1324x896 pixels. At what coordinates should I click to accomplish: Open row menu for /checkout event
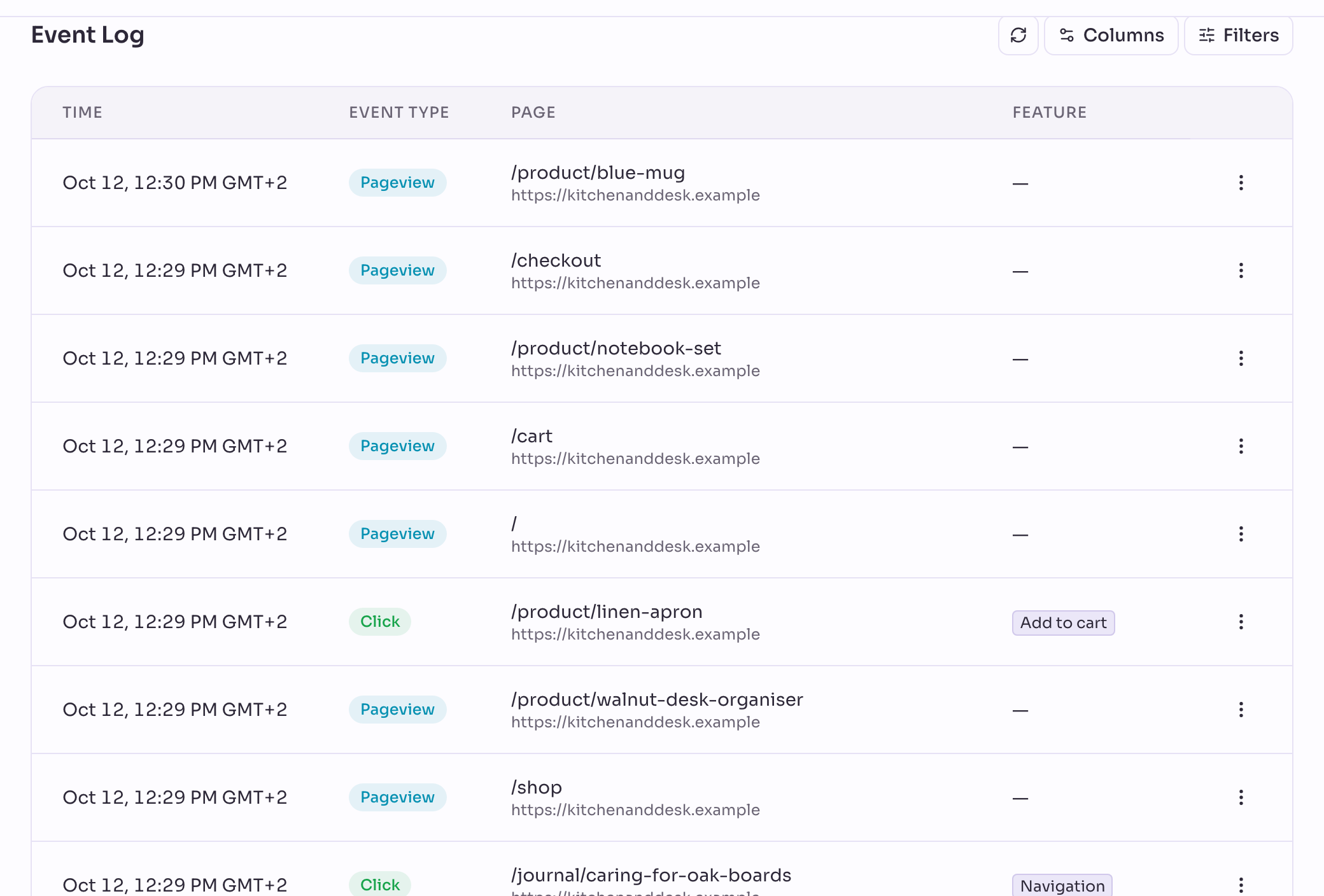click(1241, 270)
